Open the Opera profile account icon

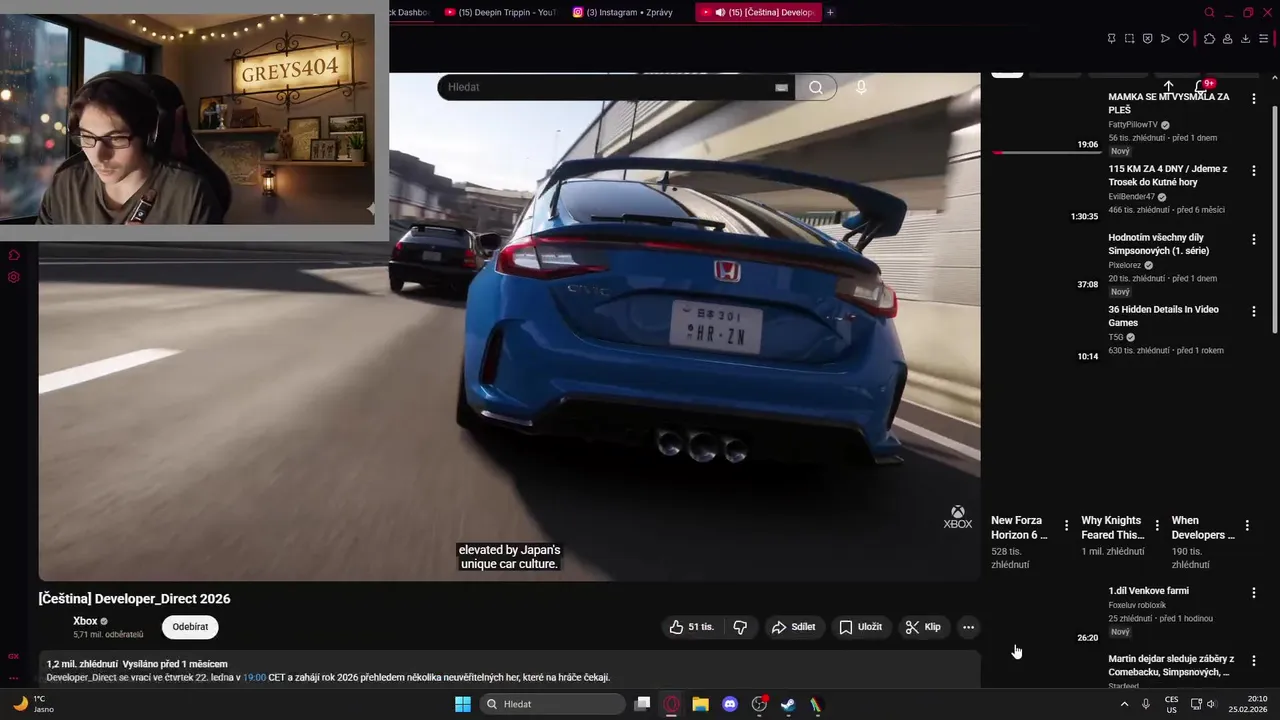coord(1227,39)
